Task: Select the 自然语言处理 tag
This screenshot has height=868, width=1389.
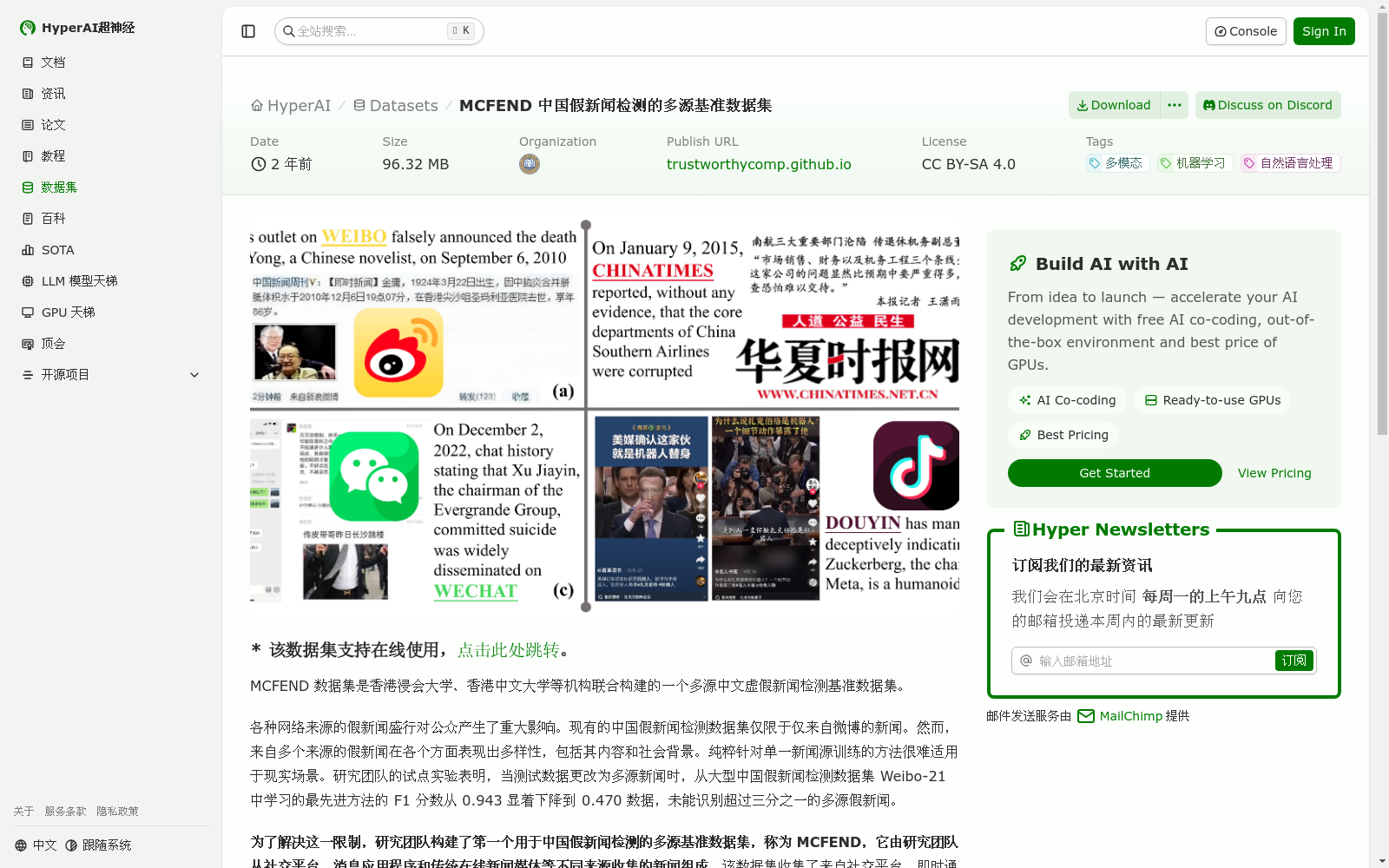Action: click(1290, 163)
